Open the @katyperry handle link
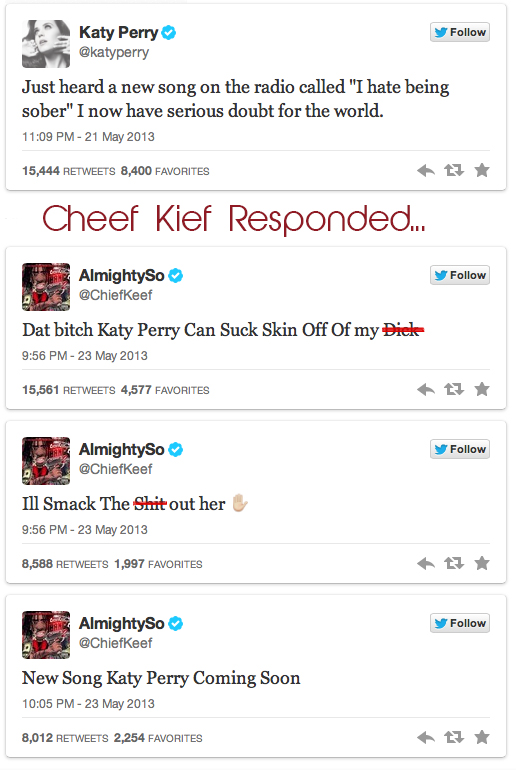Screen dimensions: 516x770 114,52
